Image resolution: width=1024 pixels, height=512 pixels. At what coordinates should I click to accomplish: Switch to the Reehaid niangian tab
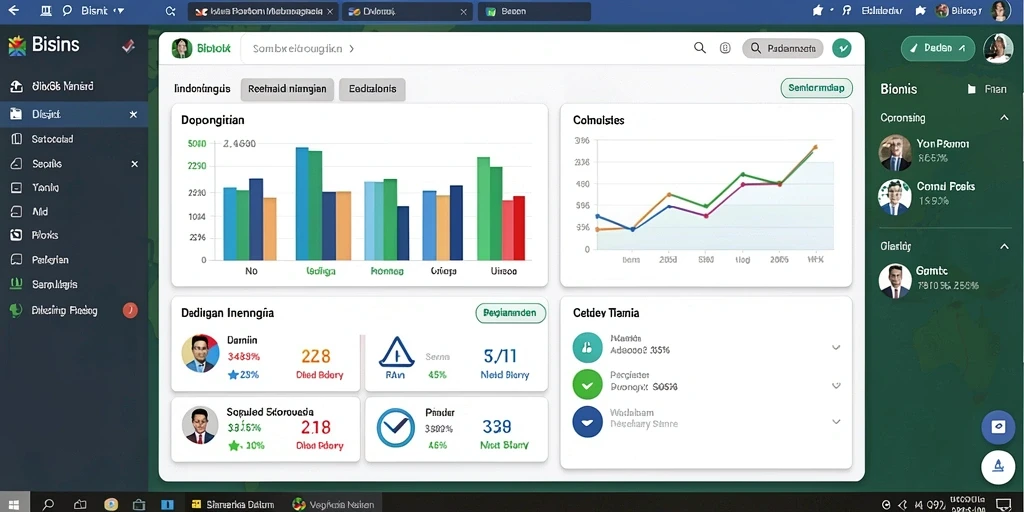click(x=287, y=89)
